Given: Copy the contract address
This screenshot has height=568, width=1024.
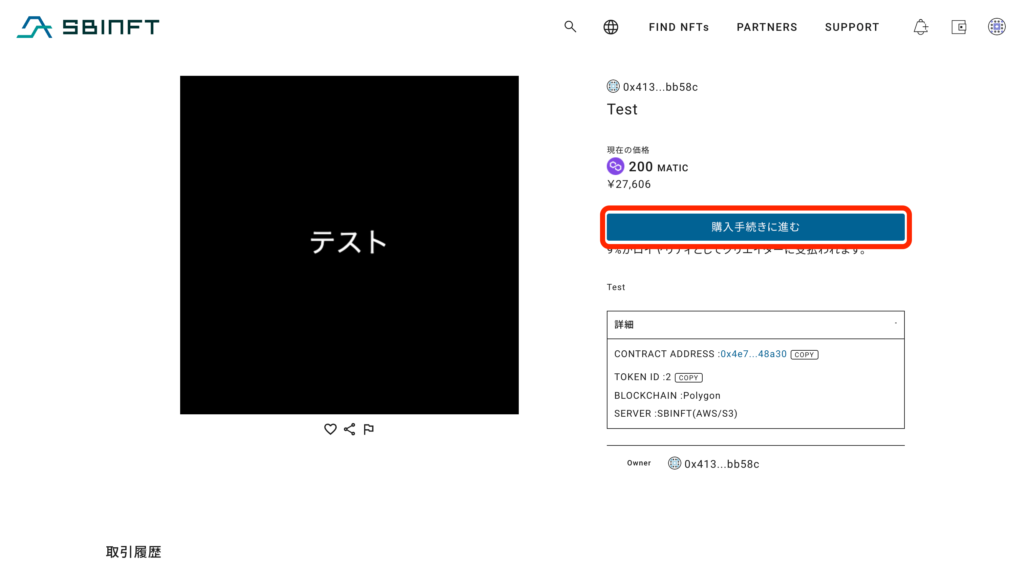Looking at the screenshot, I should tap(804, 355).
